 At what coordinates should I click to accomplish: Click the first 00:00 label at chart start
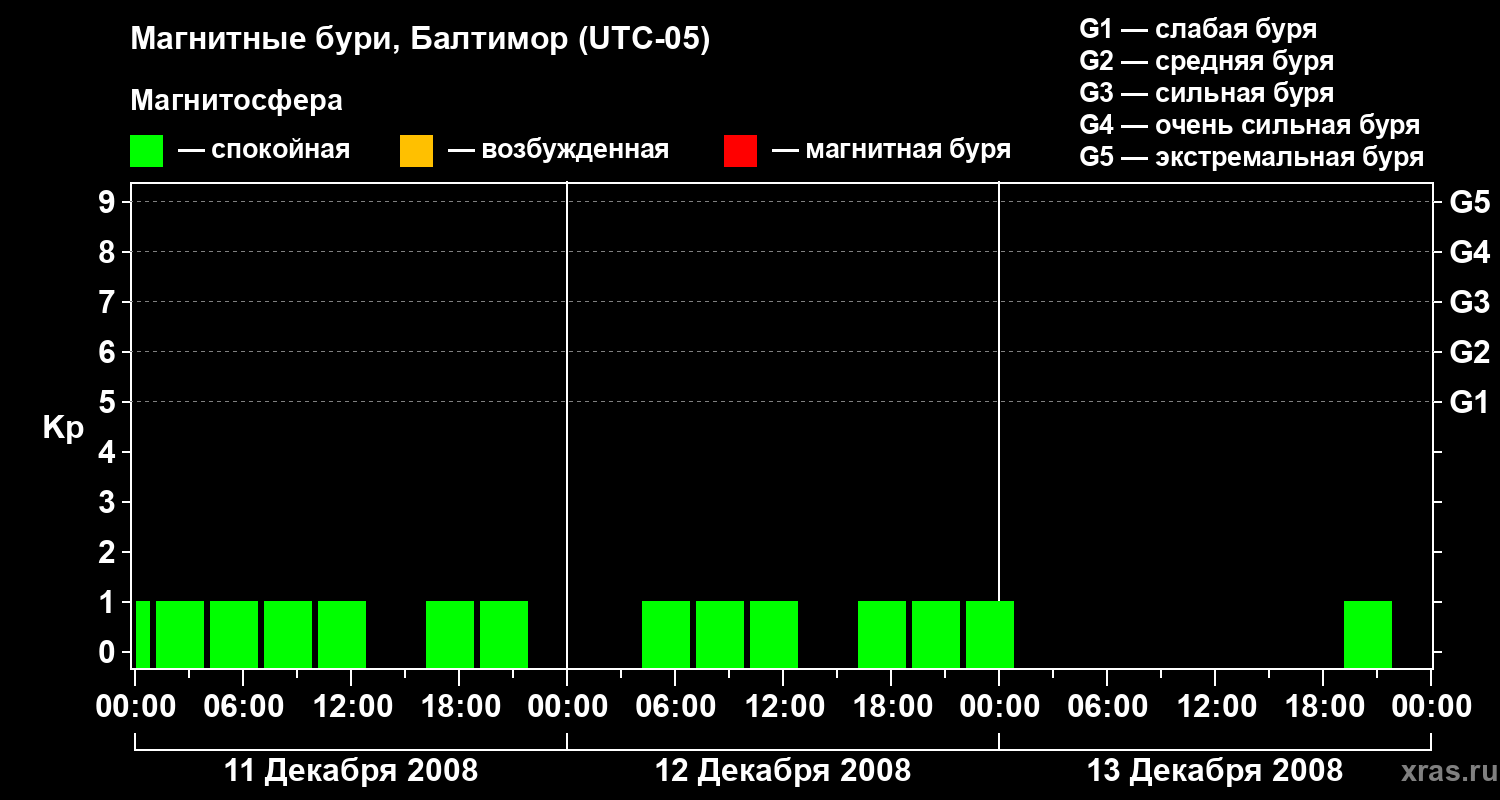[x=135, y=706]
